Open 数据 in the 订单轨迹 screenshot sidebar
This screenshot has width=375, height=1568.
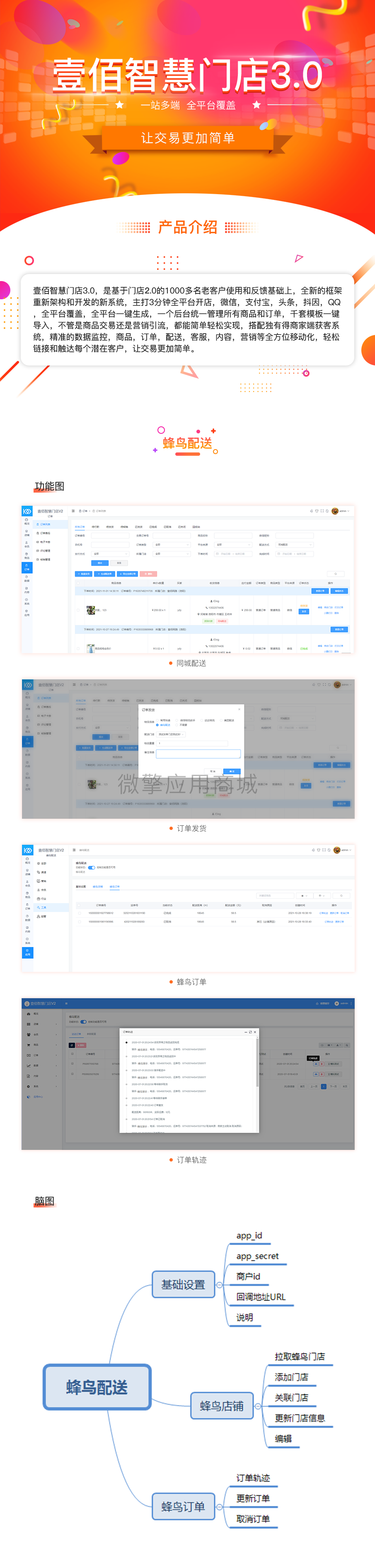(36, 1066)
